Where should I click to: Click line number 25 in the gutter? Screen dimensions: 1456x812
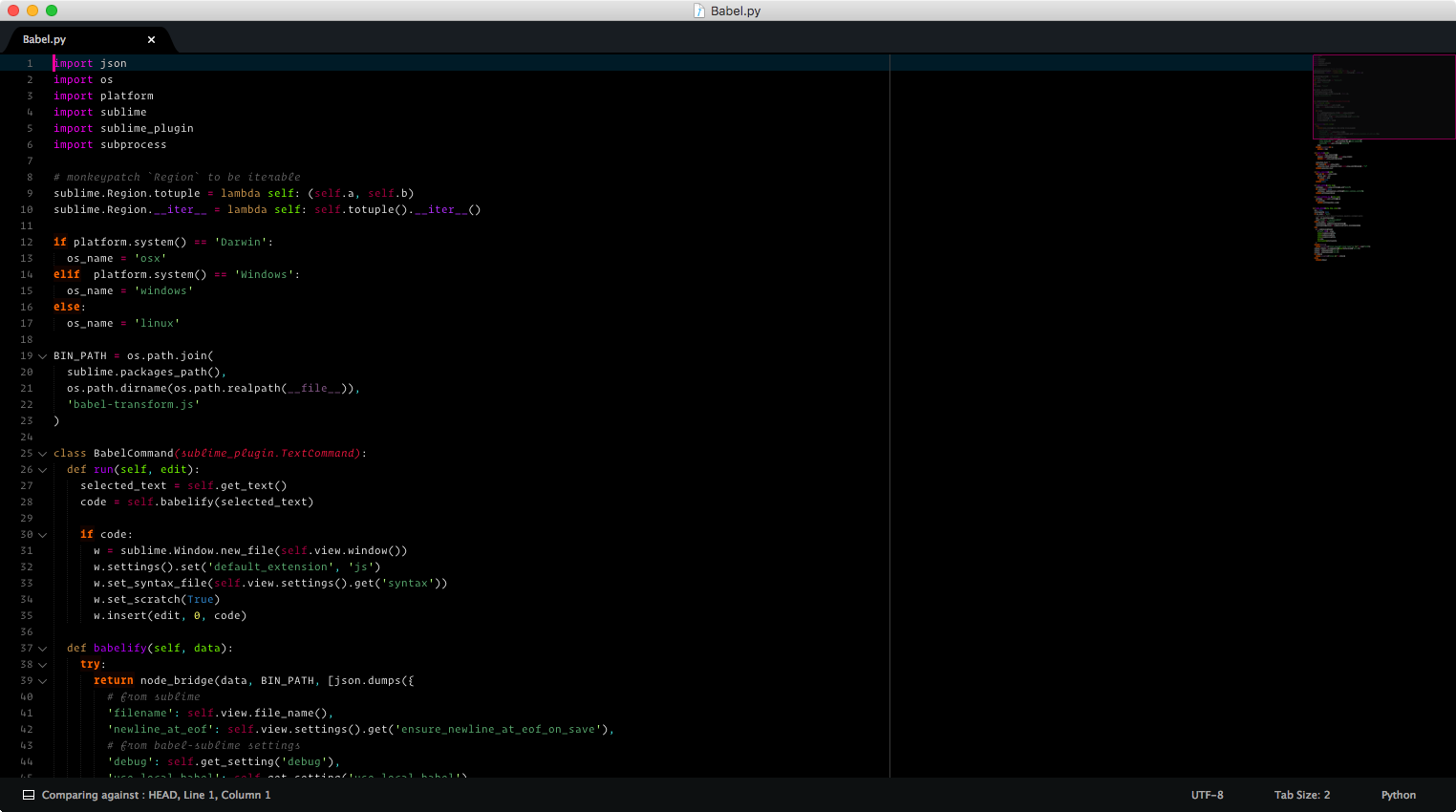click(x=27, y=454)
